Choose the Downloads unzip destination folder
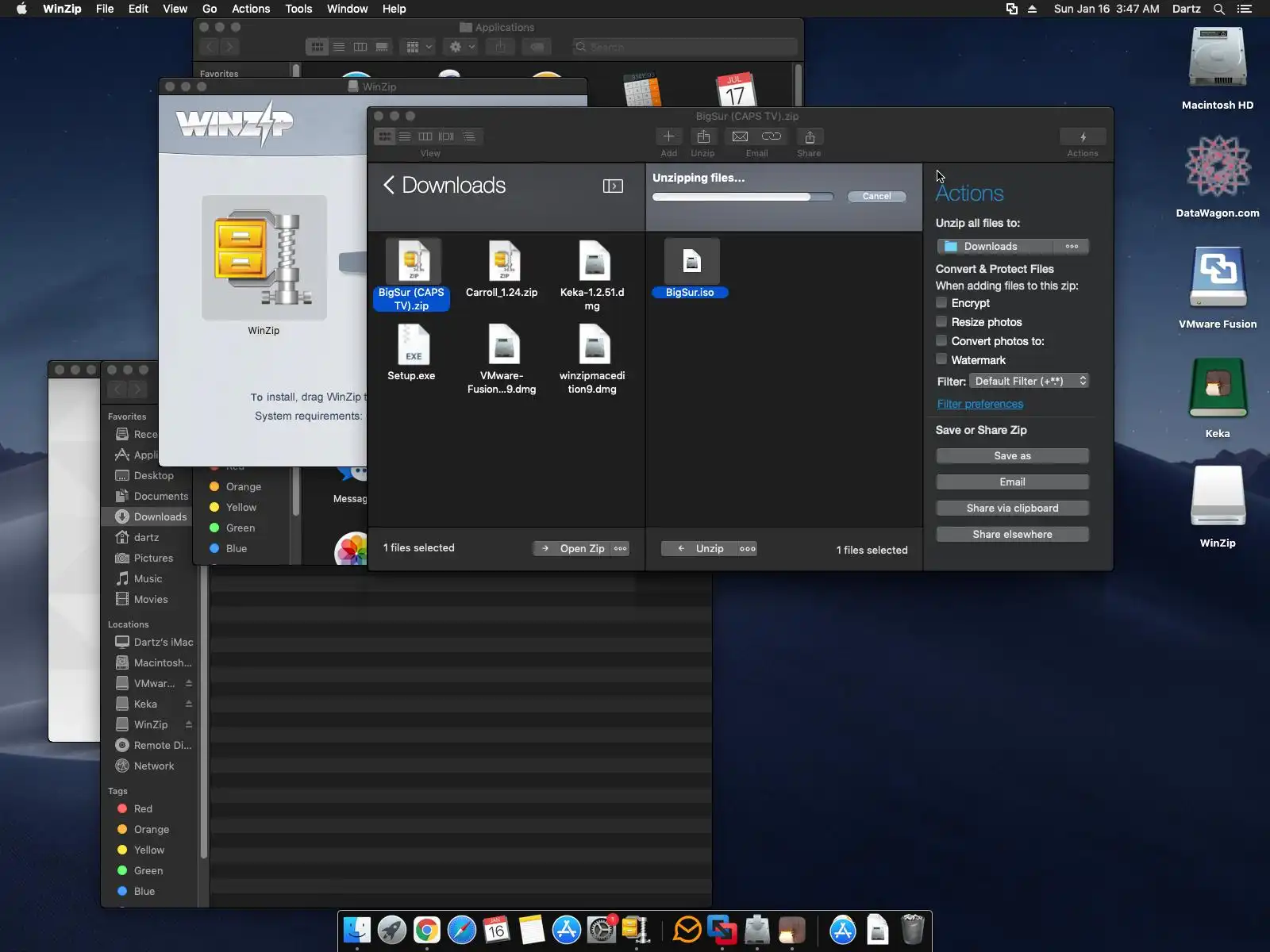This screenshot has width=1270, height=952. coord(995,246)
